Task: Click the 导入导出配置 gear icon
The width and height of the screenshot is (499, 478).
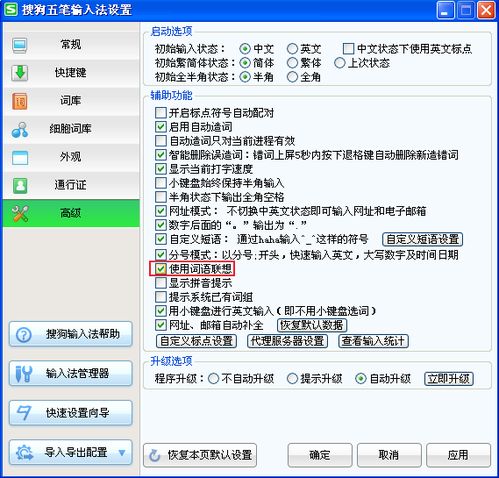Action: [24, 453]
